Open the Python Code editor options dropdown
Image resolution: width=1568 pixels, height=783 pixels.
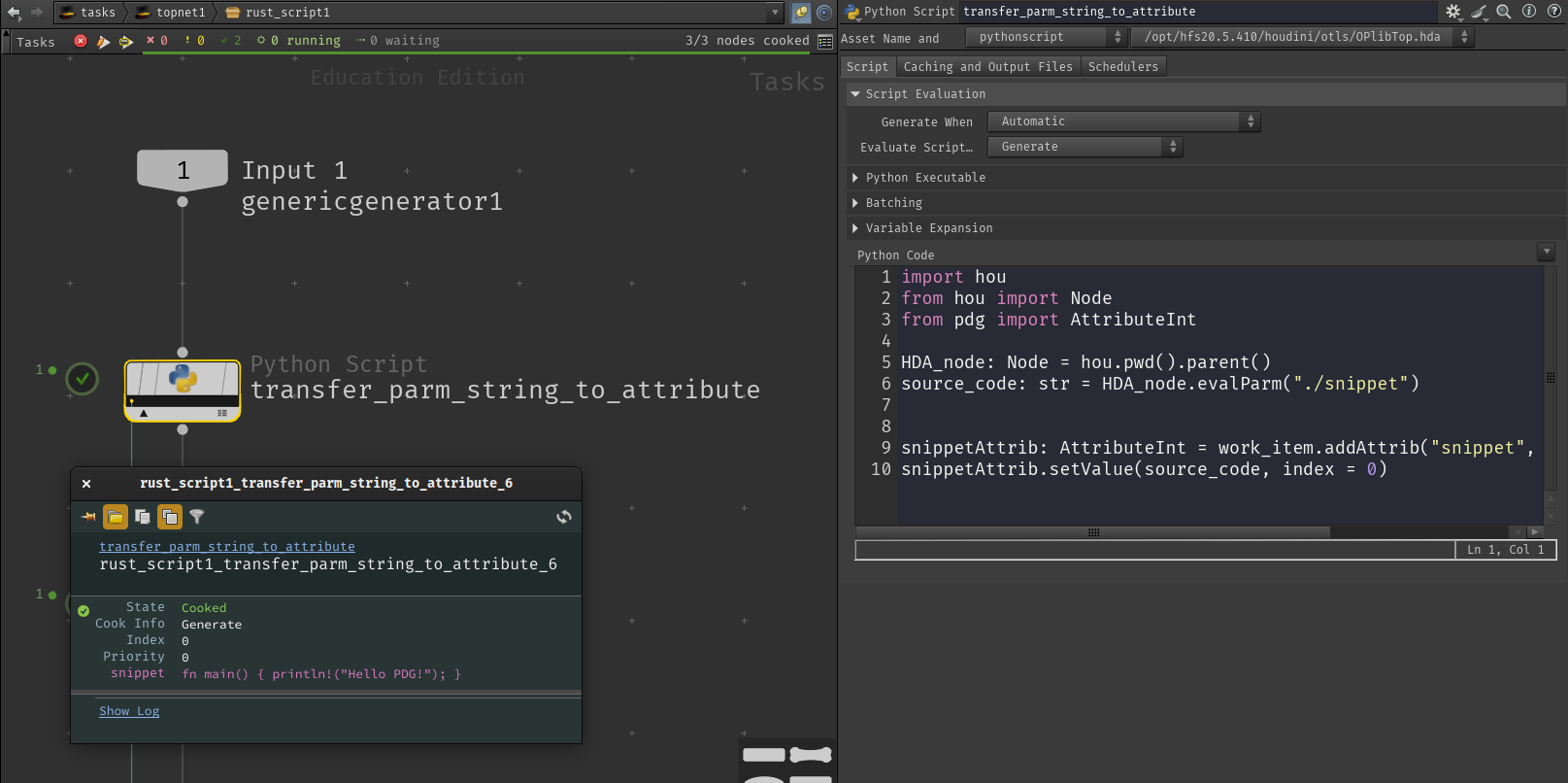point(1547,253)
